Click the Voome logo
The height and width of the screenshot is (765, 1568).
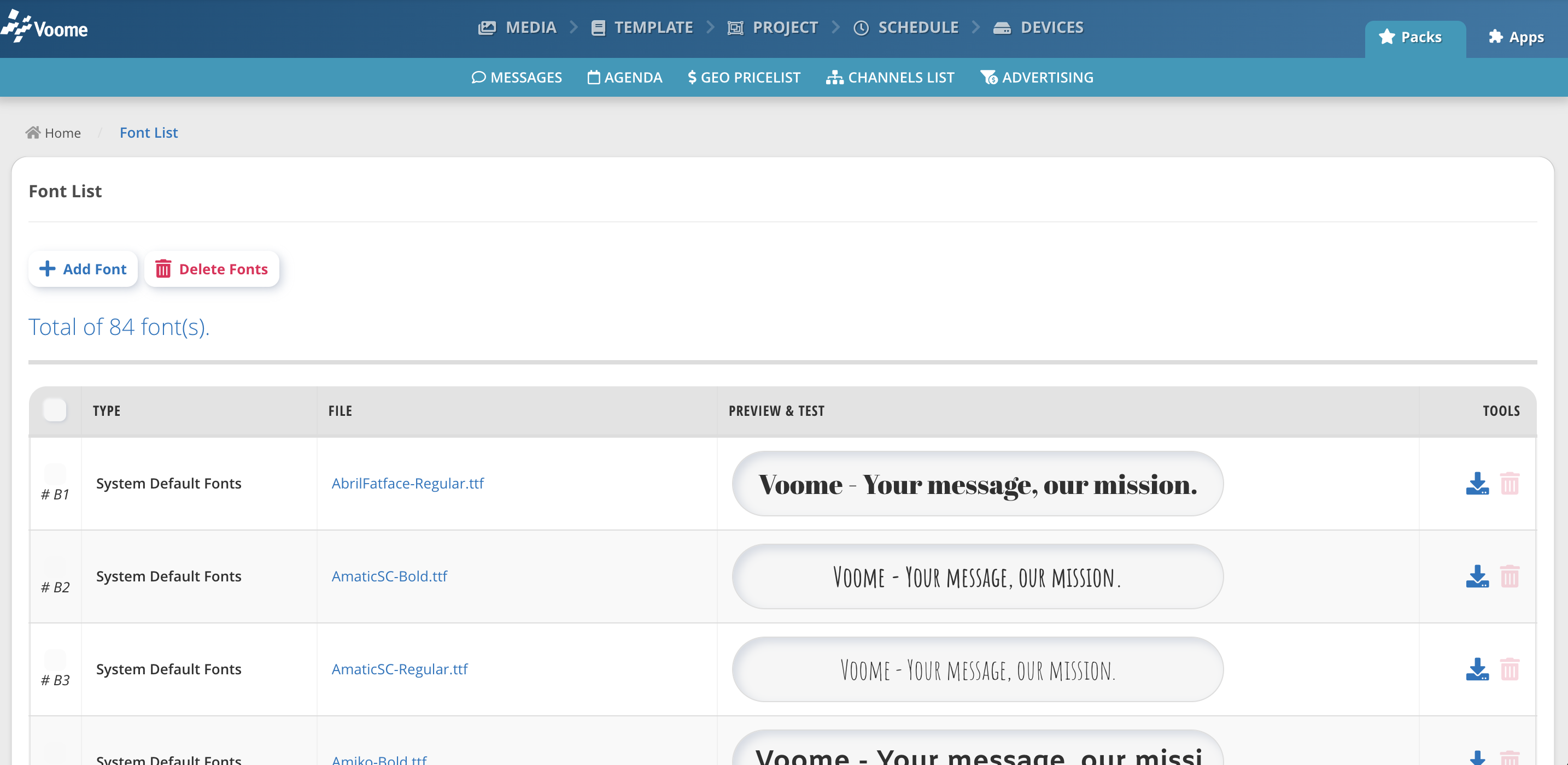(44, 27)
